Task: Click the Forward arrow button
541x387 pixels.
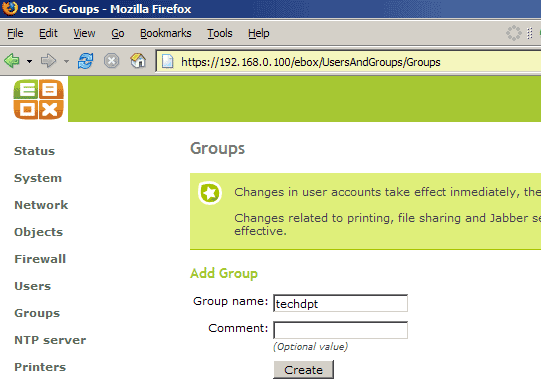Action: point(48,61)
